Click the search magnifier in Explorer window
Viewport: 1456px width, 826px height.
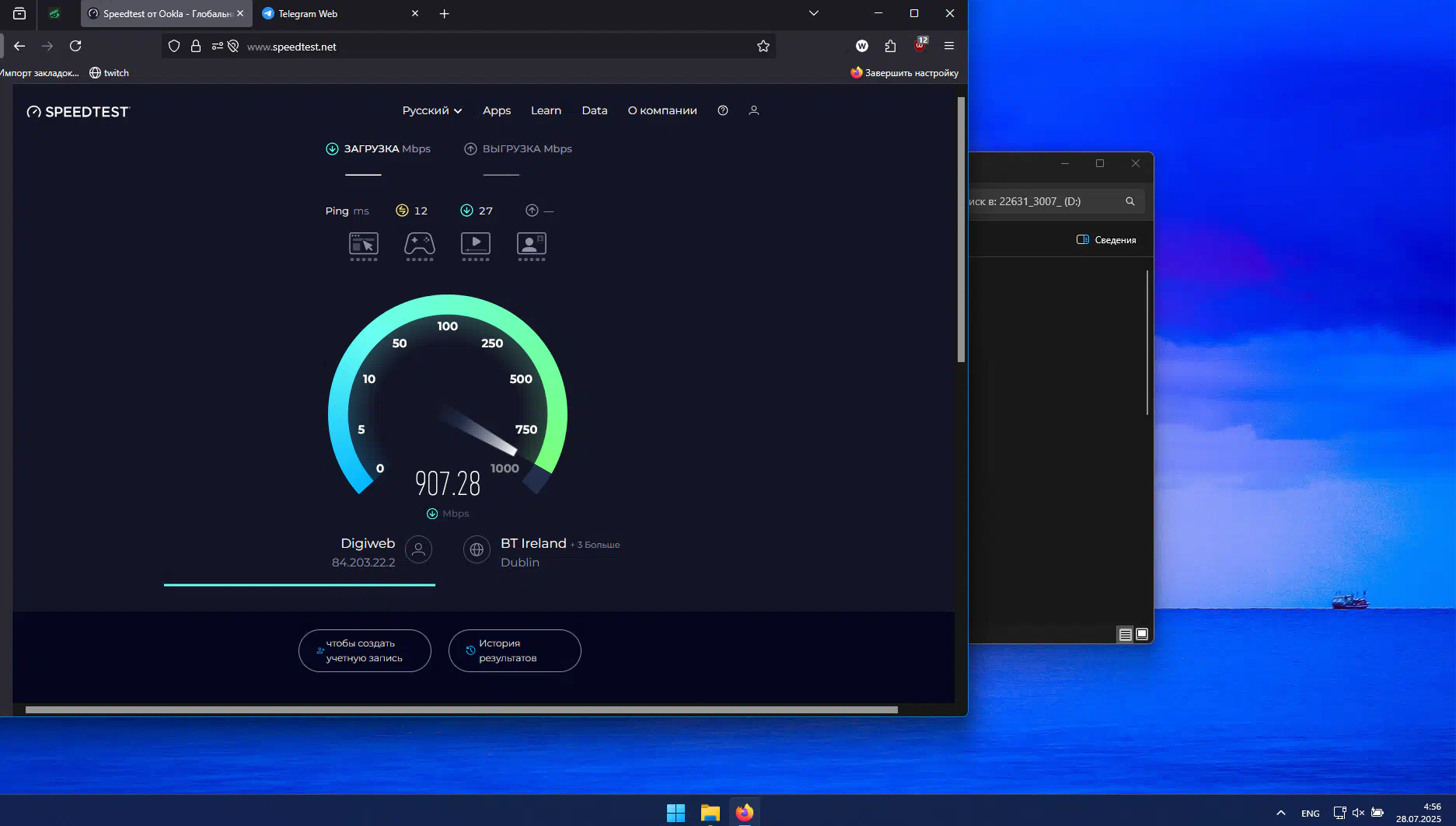[x=1130, y=201]
